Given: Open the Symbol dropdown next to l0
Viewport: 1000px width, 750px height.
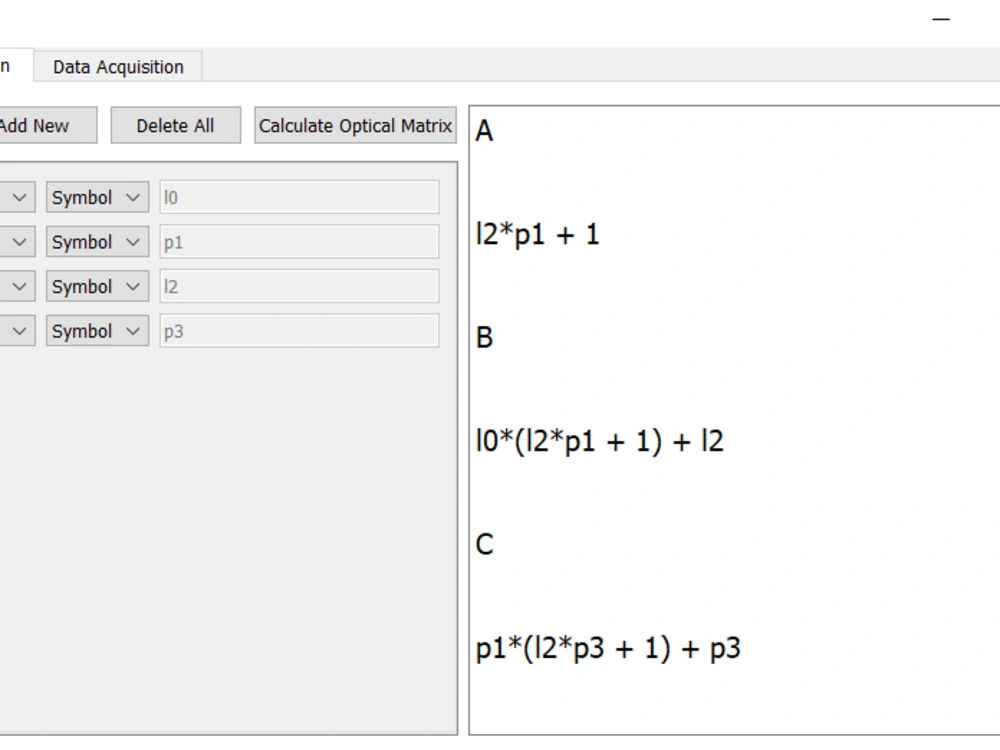Looking at the screenshot, I should [96, 197].
